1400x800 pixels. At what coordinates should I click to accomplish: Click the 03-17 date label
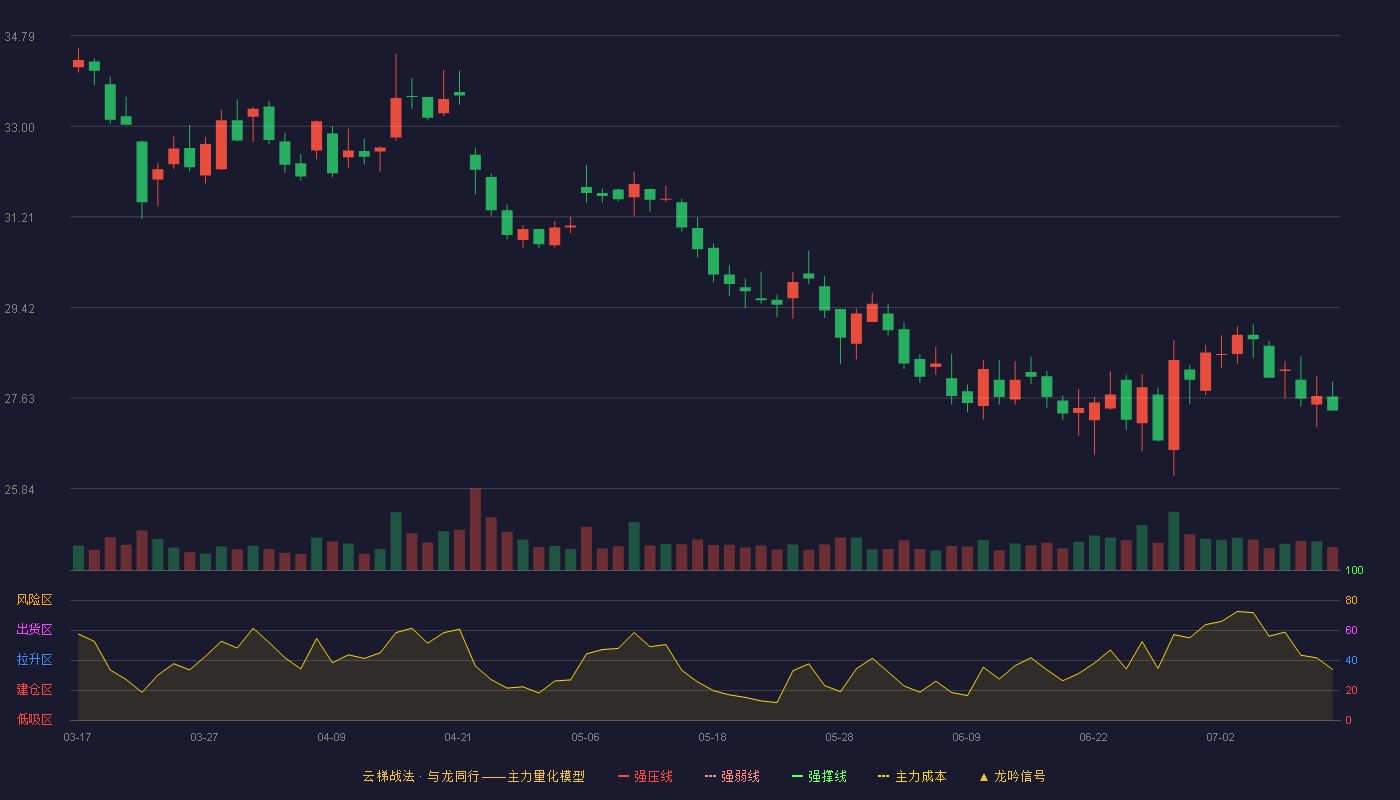tap(77, 737)
